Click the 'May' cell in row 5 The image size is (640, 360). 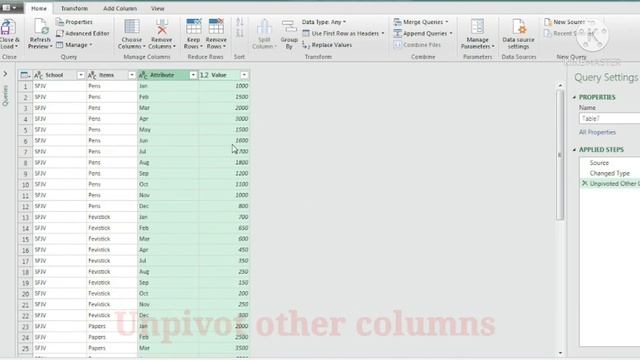[168, 130]
